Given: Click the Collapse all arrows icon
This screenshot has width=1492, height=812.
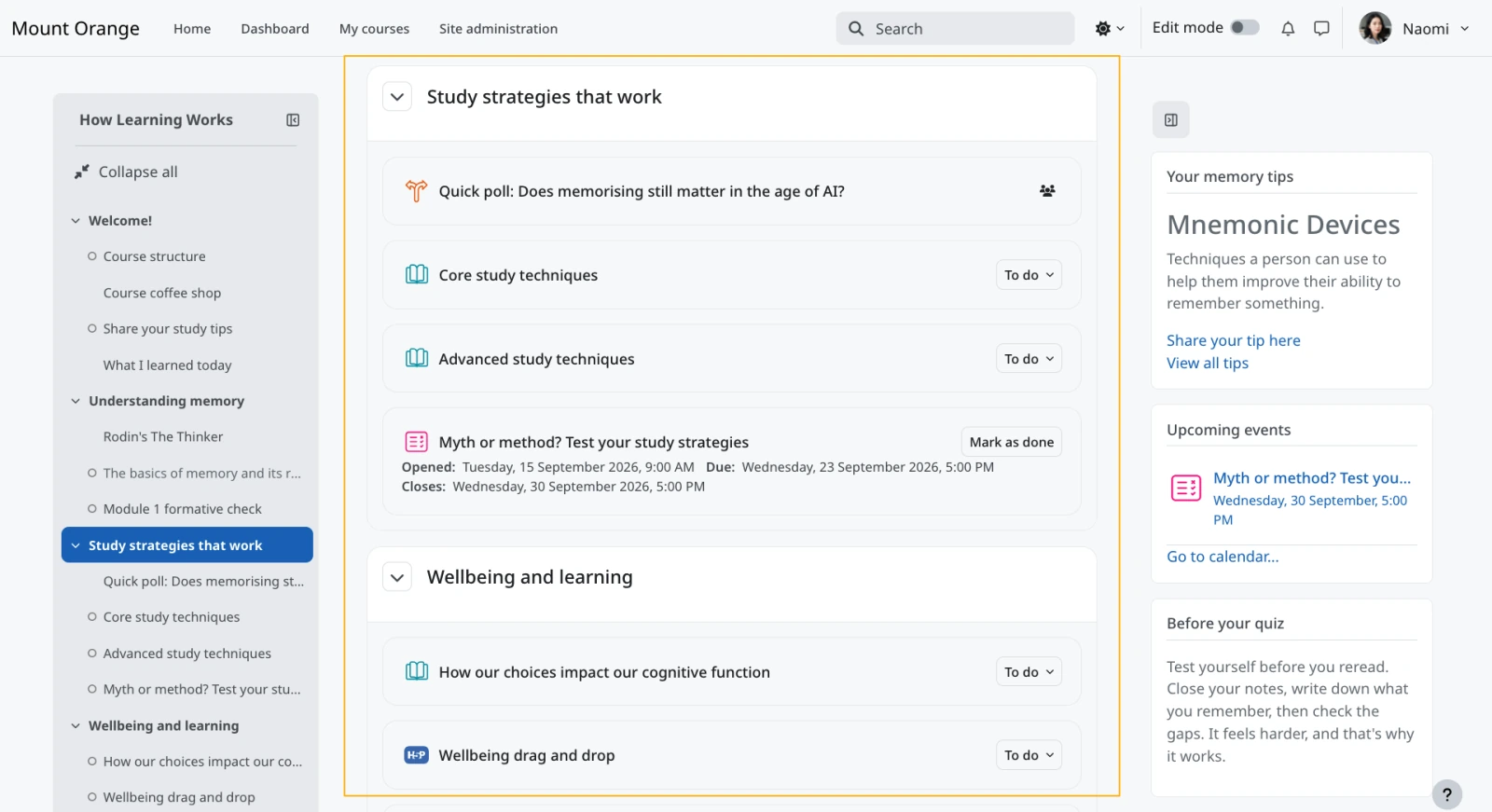Looking at the screenshot, I should click(x=82, y=172).
